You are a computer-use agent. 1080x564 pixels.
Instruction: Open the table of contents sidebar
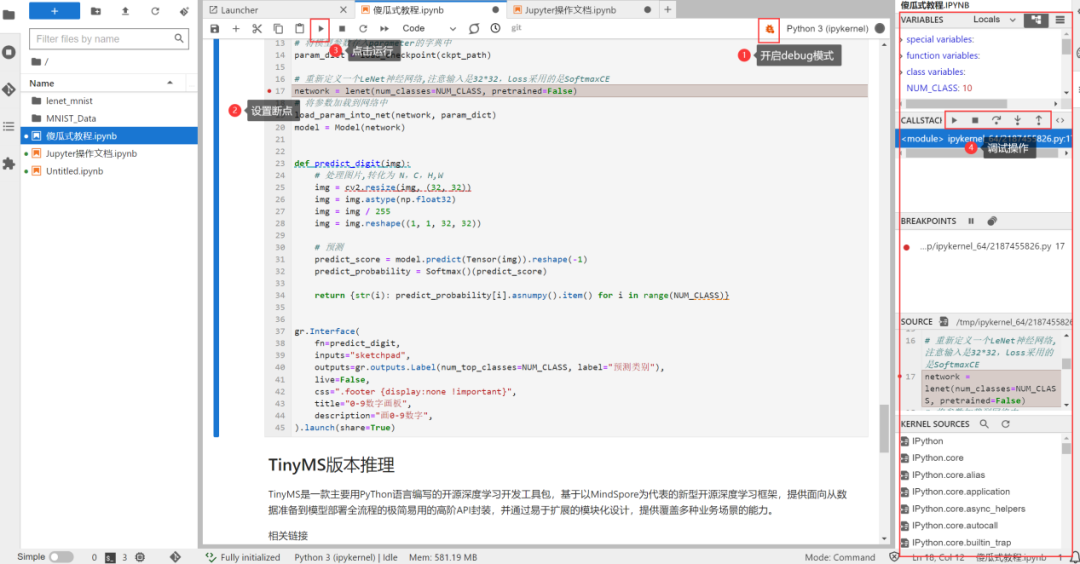point(9,127)
